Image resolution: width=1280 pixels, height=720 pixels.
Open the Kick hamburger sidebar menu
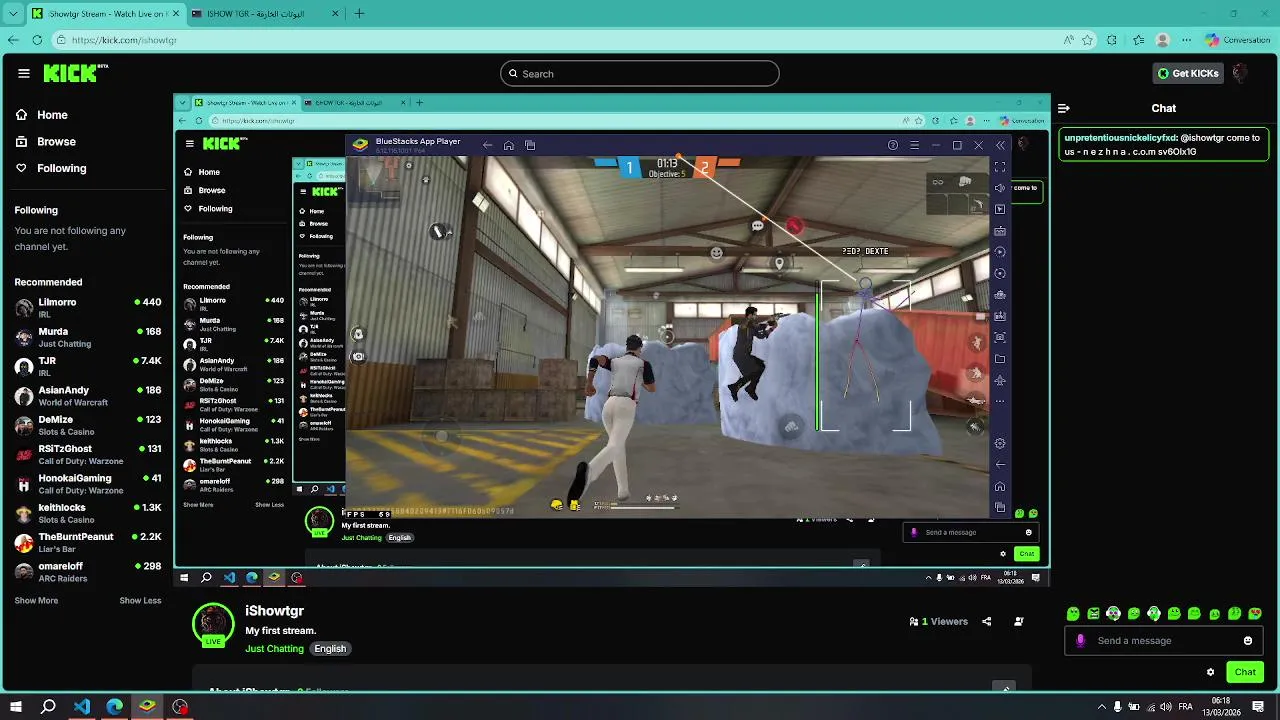(23, 73)
